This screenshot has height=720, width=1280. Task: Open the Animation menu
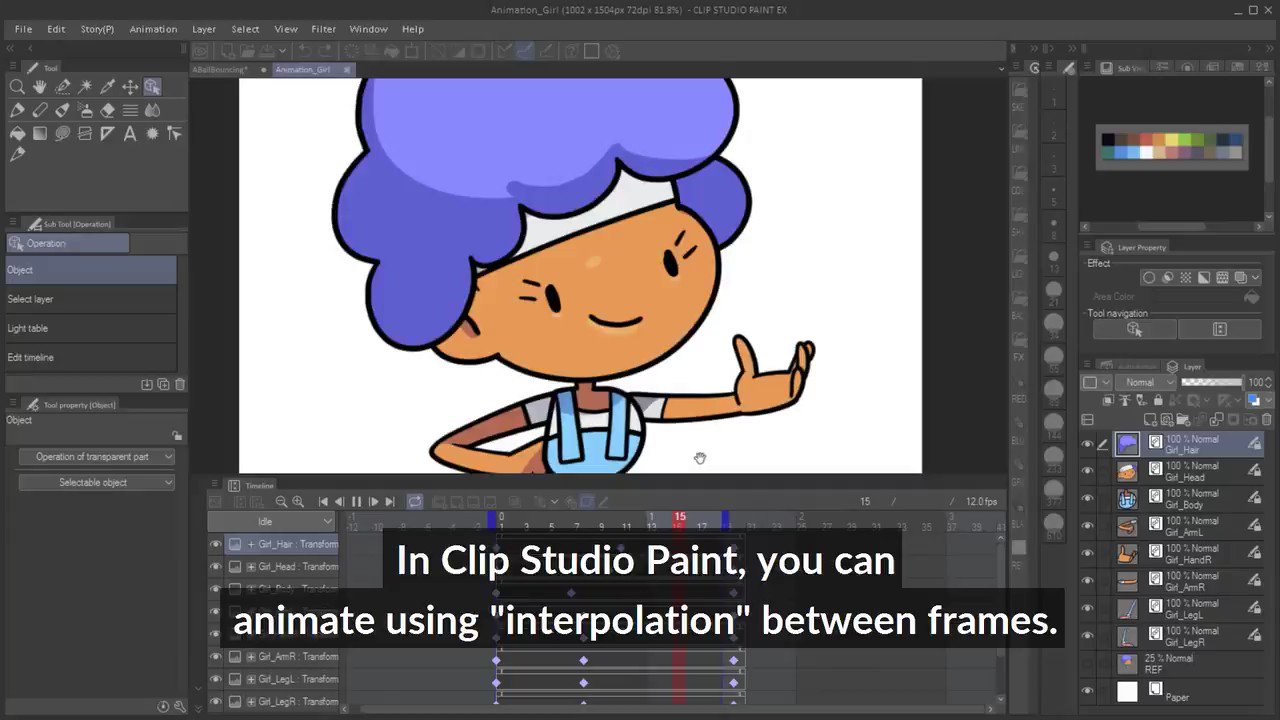(x=153, y=29)
